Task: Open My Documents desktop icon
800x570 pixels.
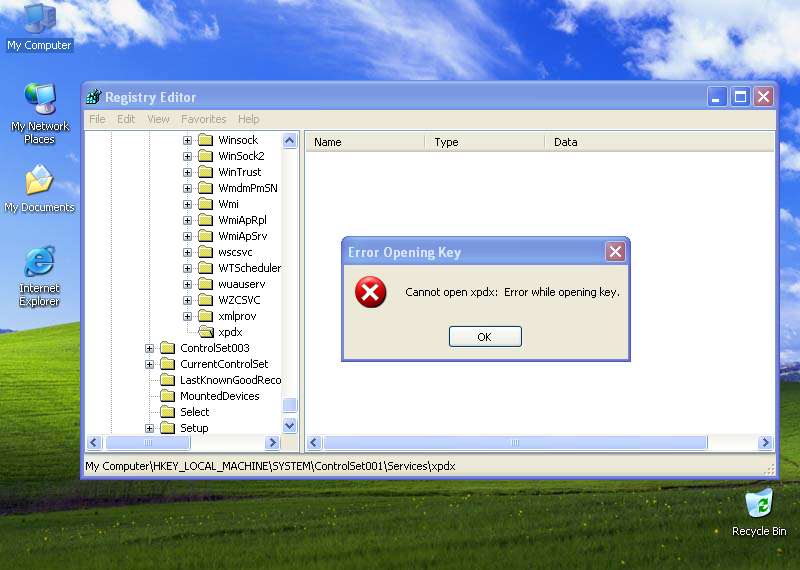Action: (39, 188)
